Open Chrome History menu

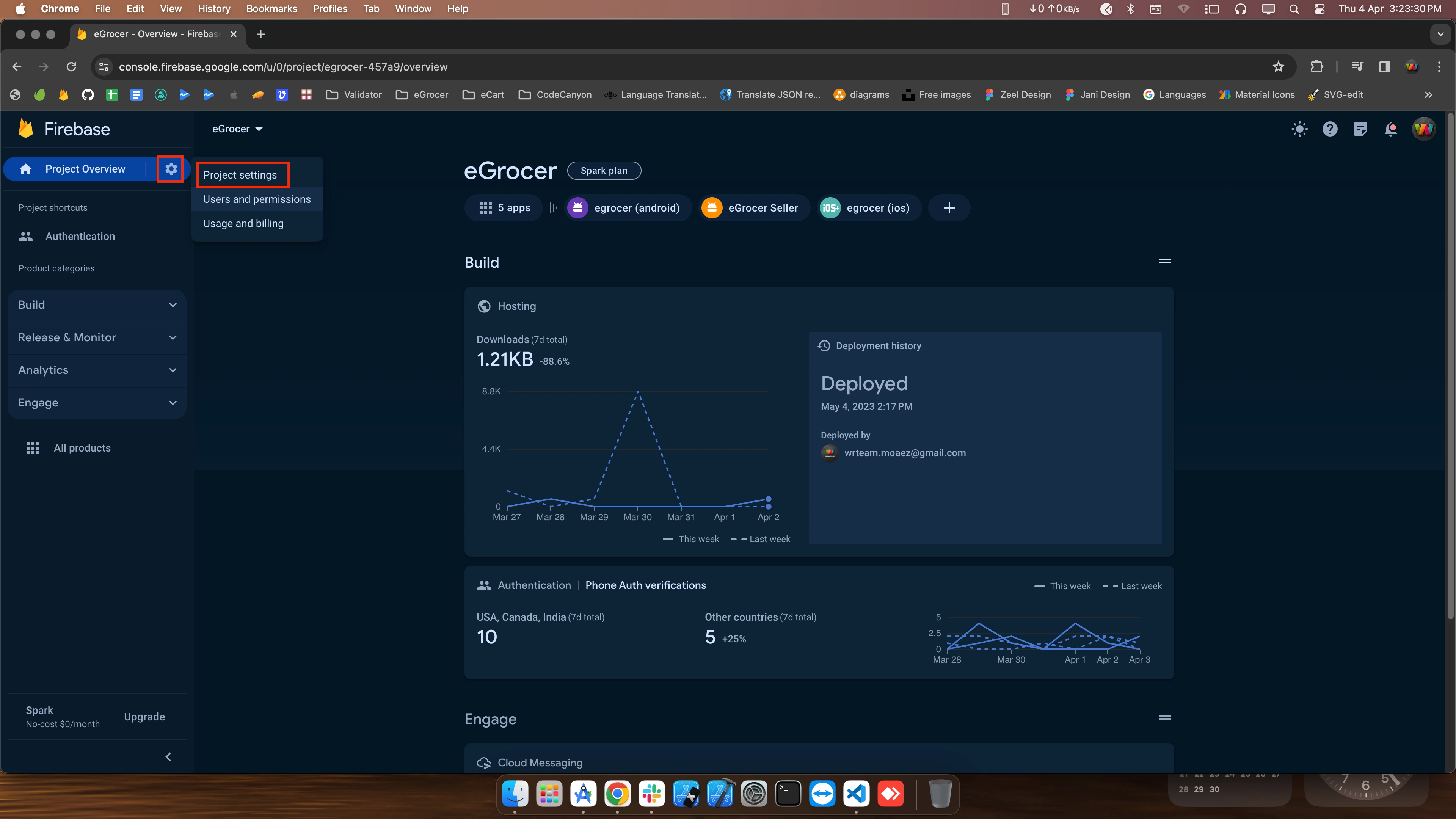pyautogui.click(x=213, y=8)
